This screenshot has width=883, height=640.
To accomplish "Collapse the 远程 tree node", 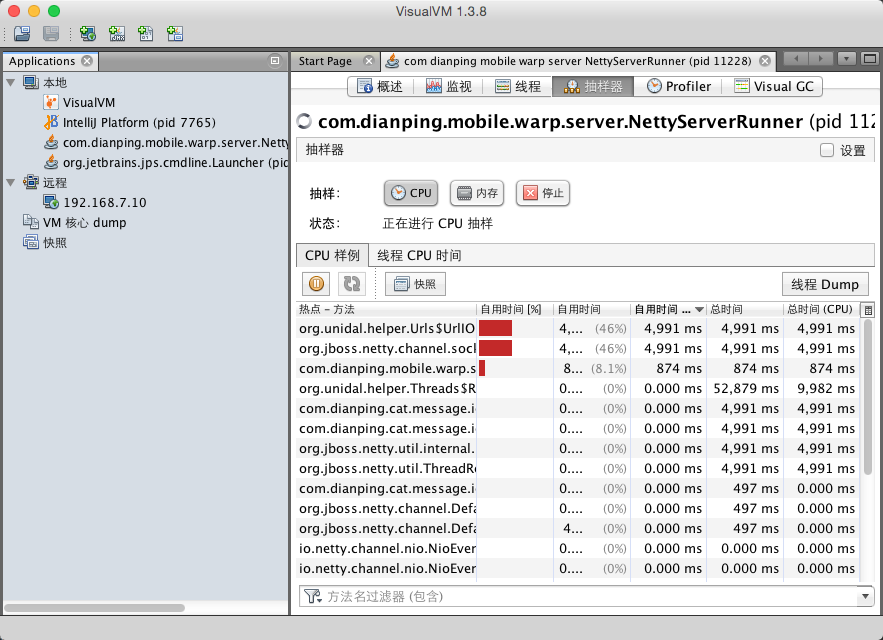I will tap(11, 182).
